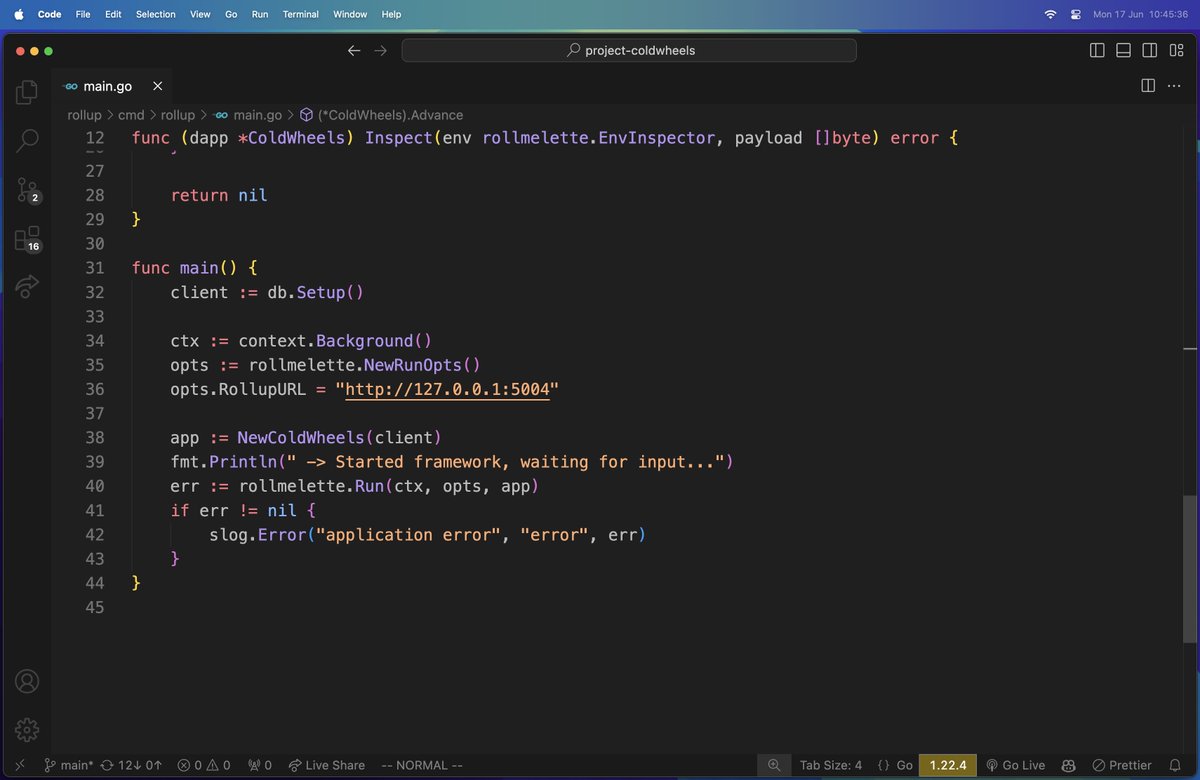
Task: Open notifications bell icon
Action: coord(1176,765)
